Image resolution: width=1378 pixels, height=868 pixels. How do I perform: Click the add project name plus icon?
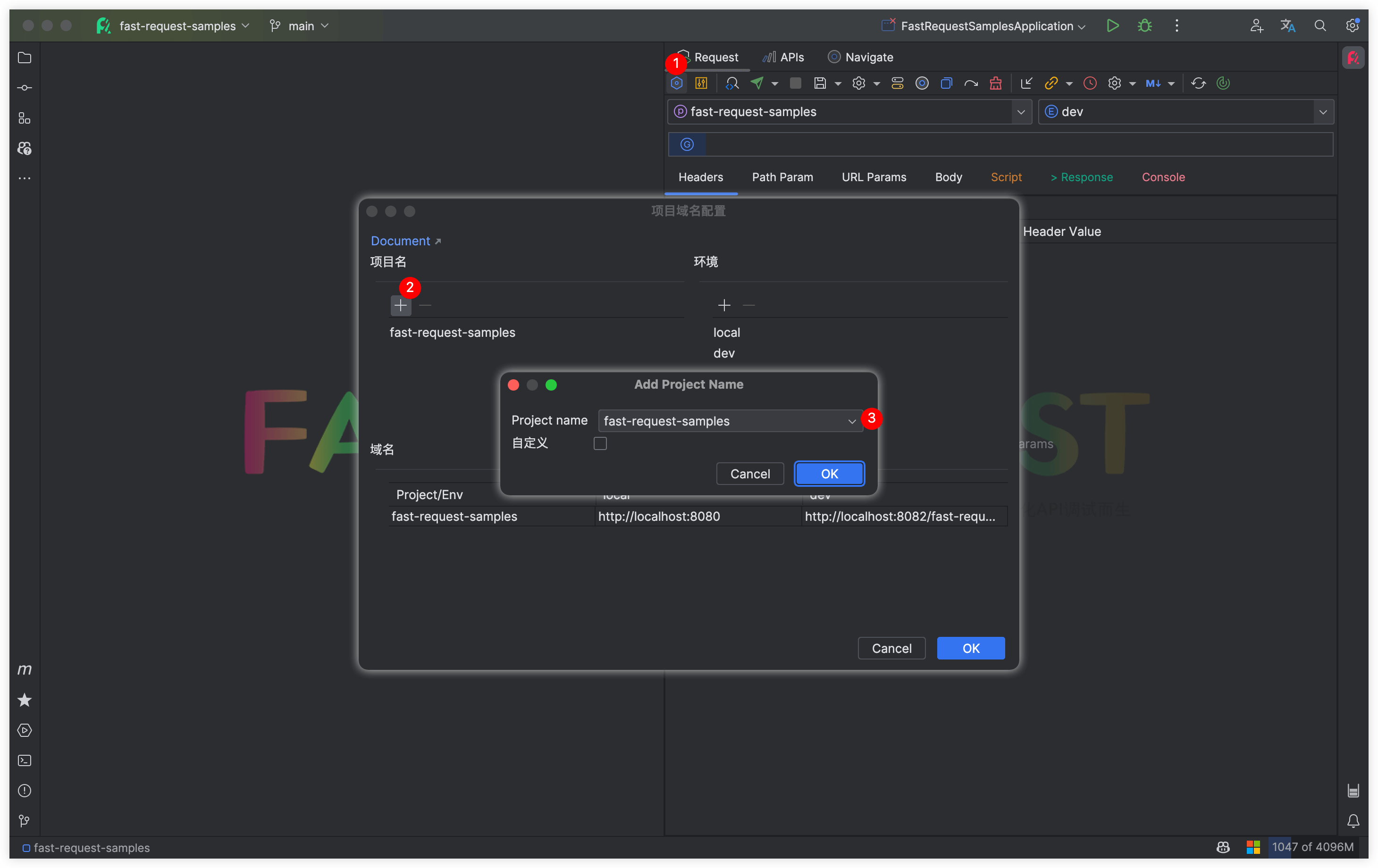tap(401, 306)
